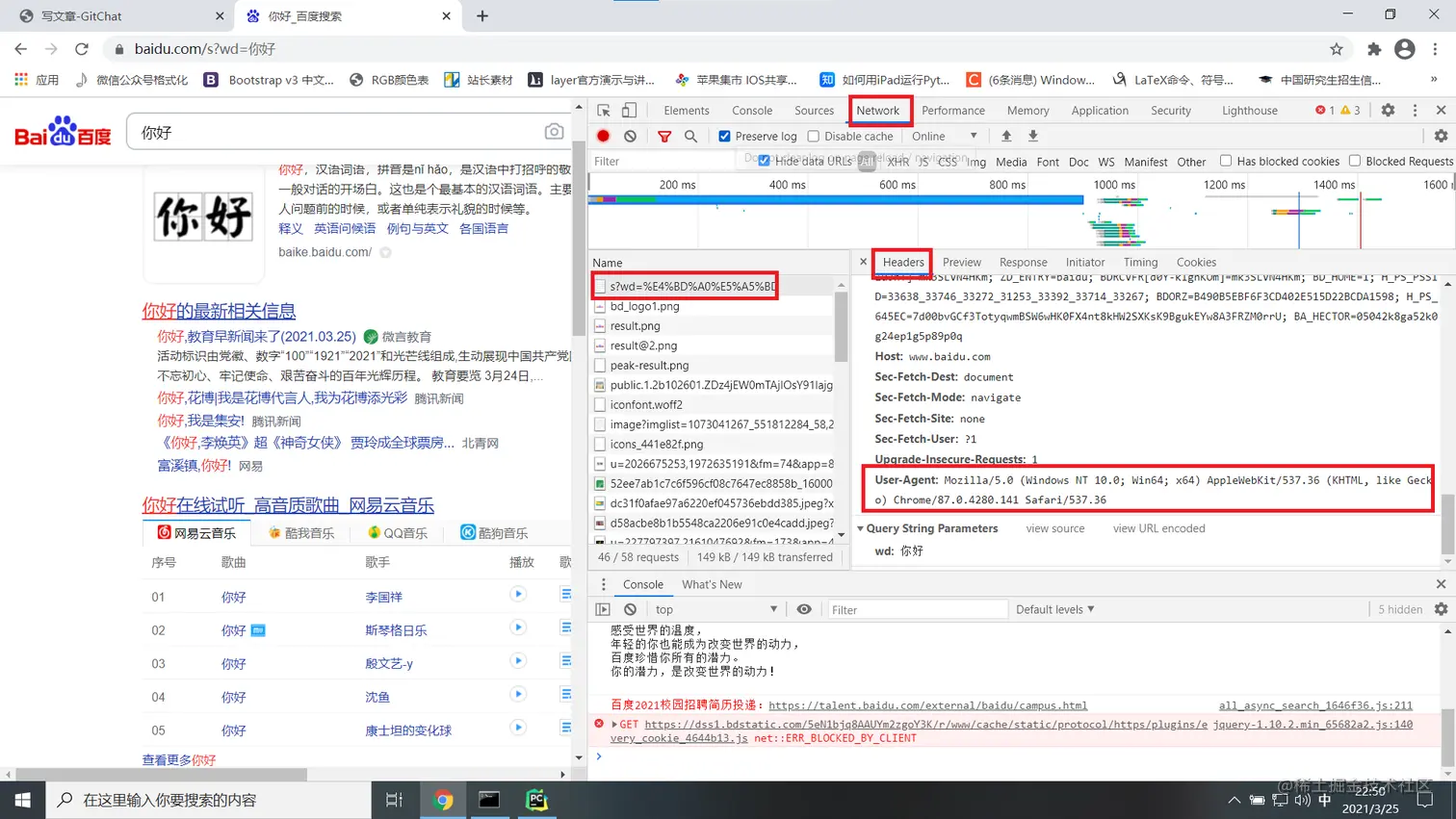Export HAR with download arrow
Screen dimensions: 1456x819
[1033, 137]
